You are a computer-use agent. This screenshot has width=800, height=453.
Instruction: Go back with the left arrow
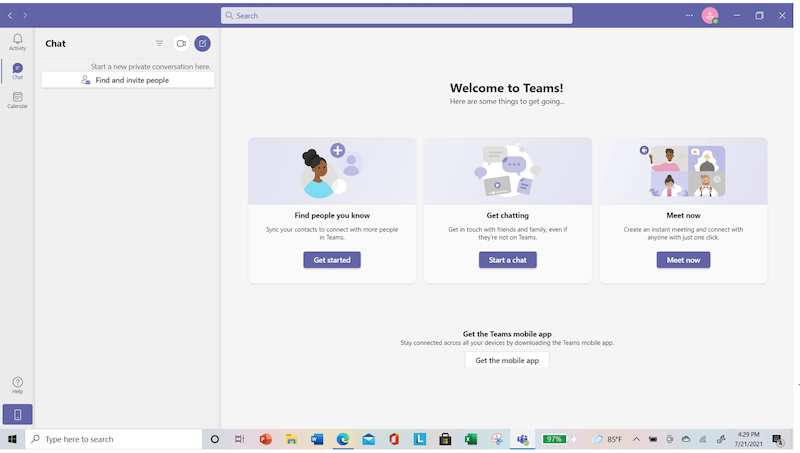(10, 15)
